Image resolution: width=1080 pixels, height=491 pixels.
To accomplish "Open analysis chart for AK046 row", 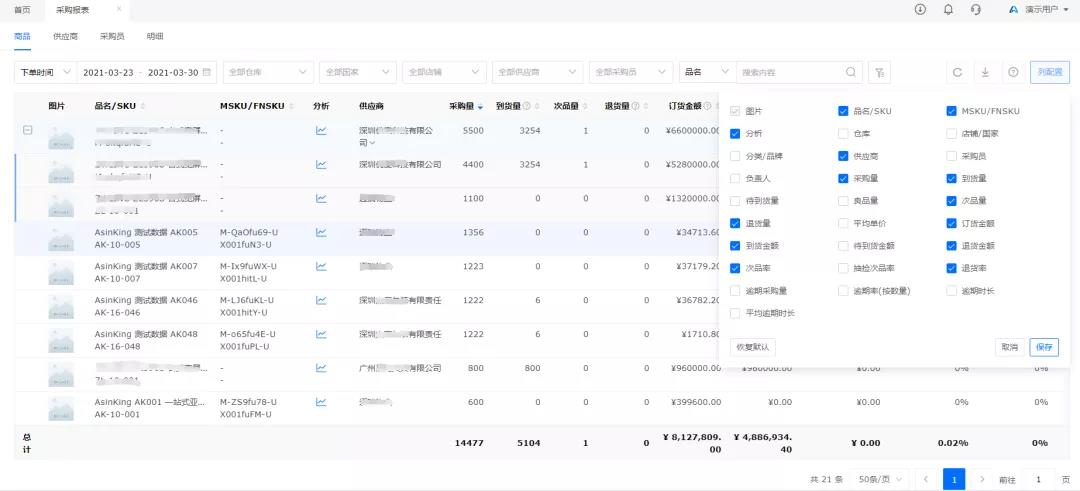I will pos(321,300).
